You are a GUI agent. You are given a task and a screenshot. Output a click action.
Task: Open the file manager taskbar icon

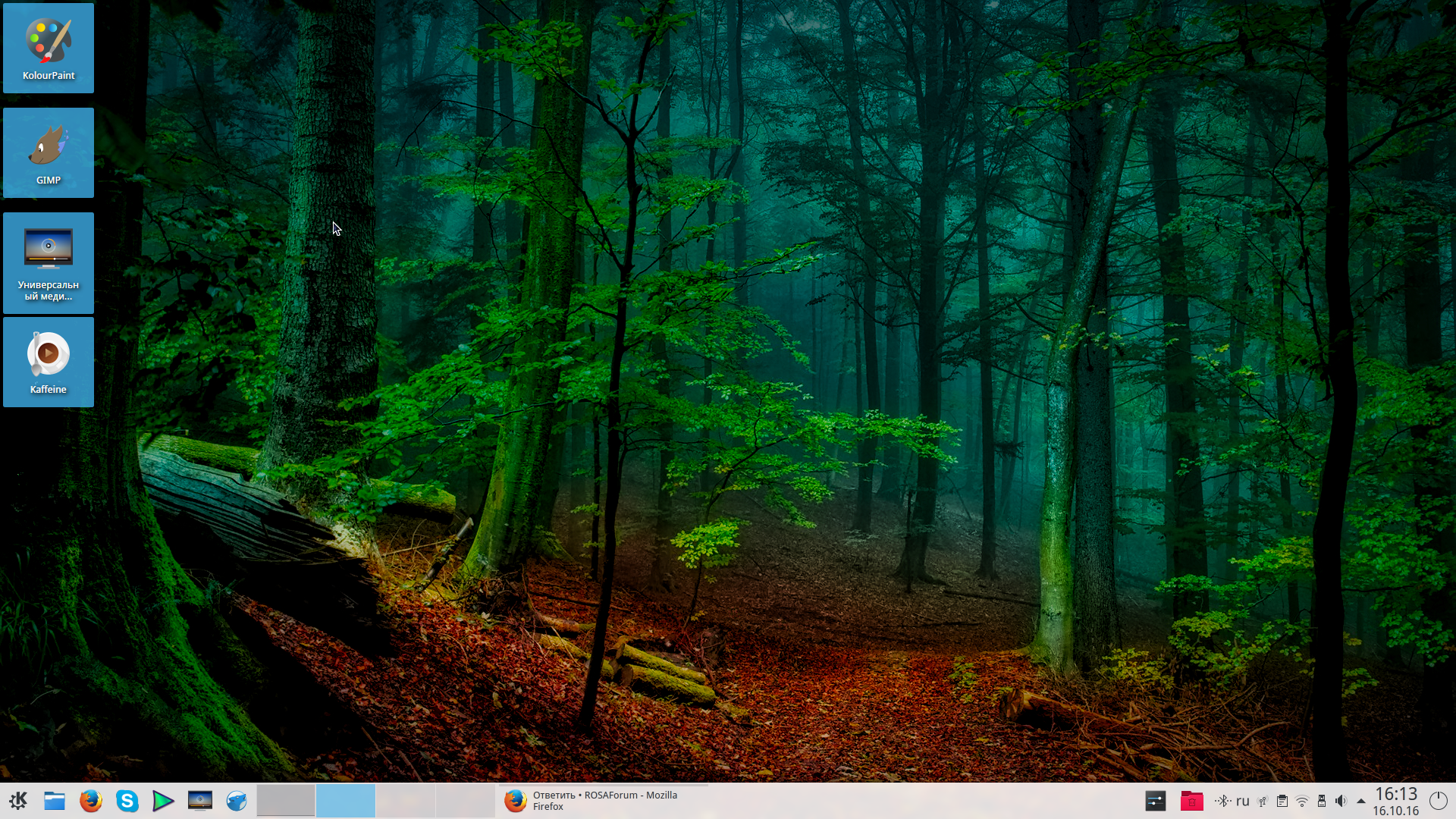click(54, 801)
